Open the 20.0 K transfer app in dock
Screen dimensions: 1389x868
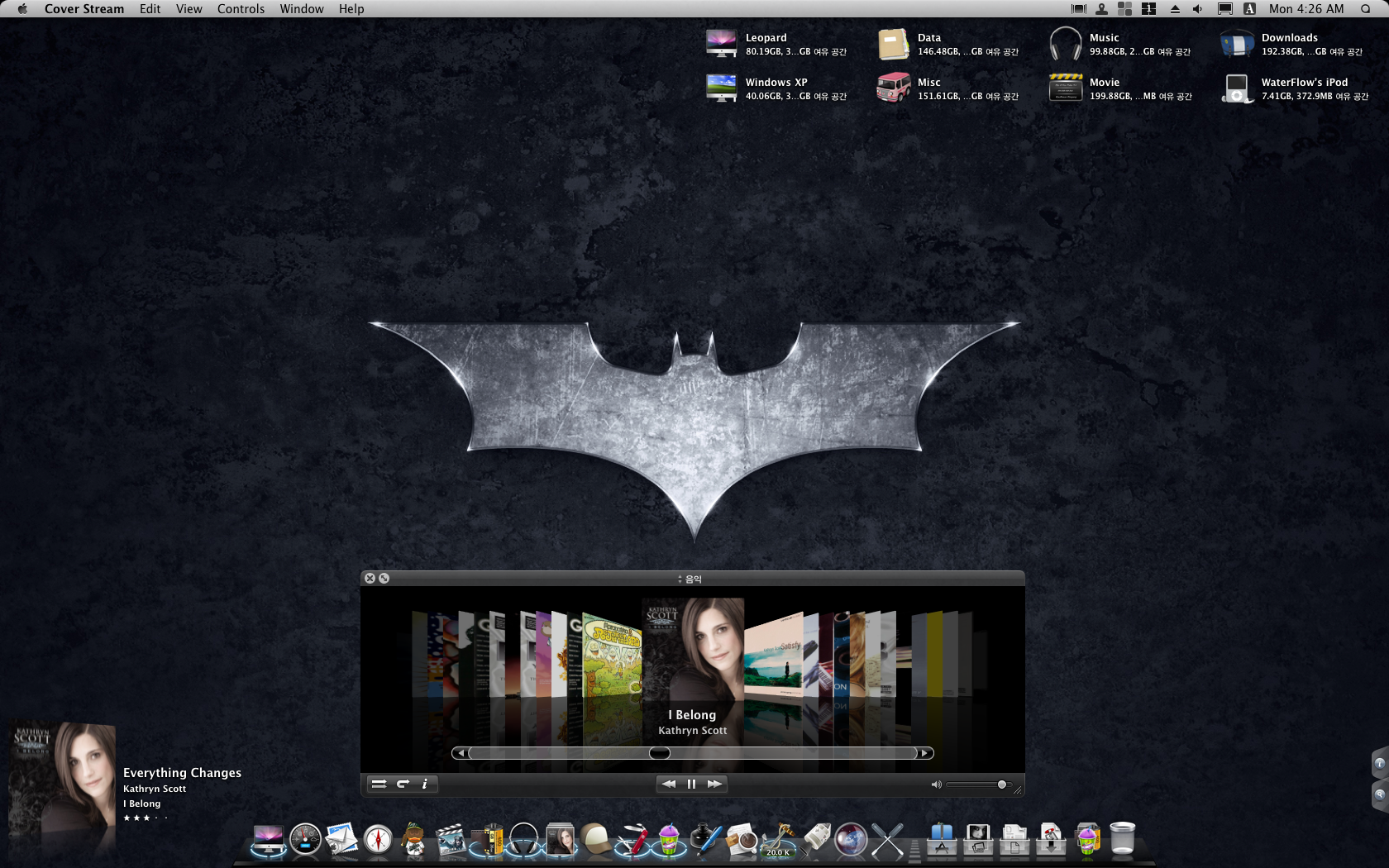[x=778, y=839]
